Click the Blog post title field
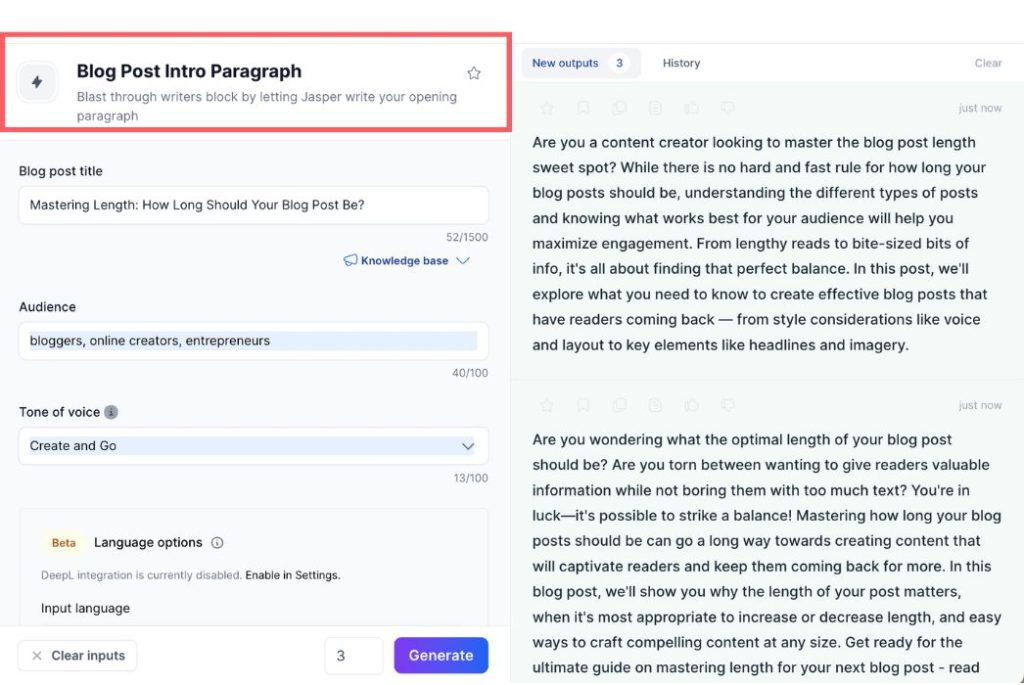1024x685 pixels. pyautogui.click(x=253, y=205)
